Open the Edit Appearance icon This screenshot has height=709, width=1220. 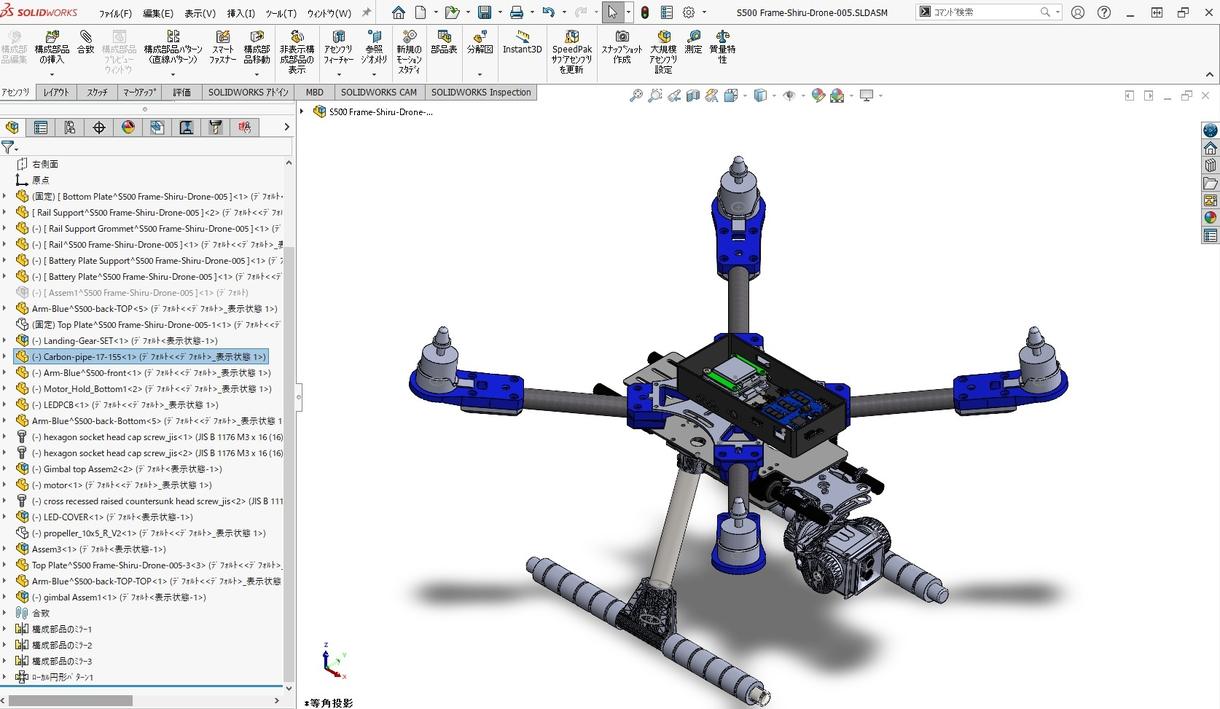click(816, 95)
